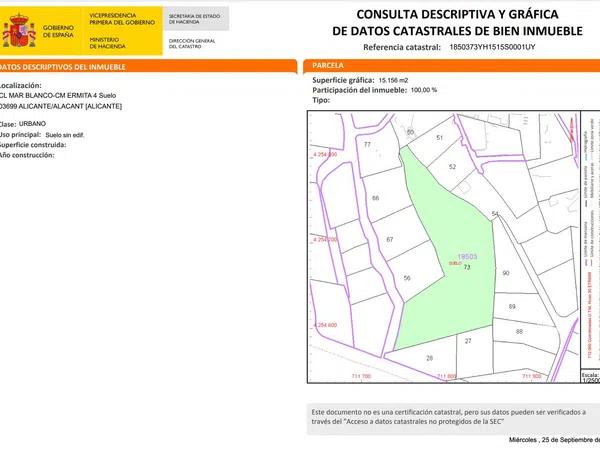Click the 18503 block number label

point(466,256)
